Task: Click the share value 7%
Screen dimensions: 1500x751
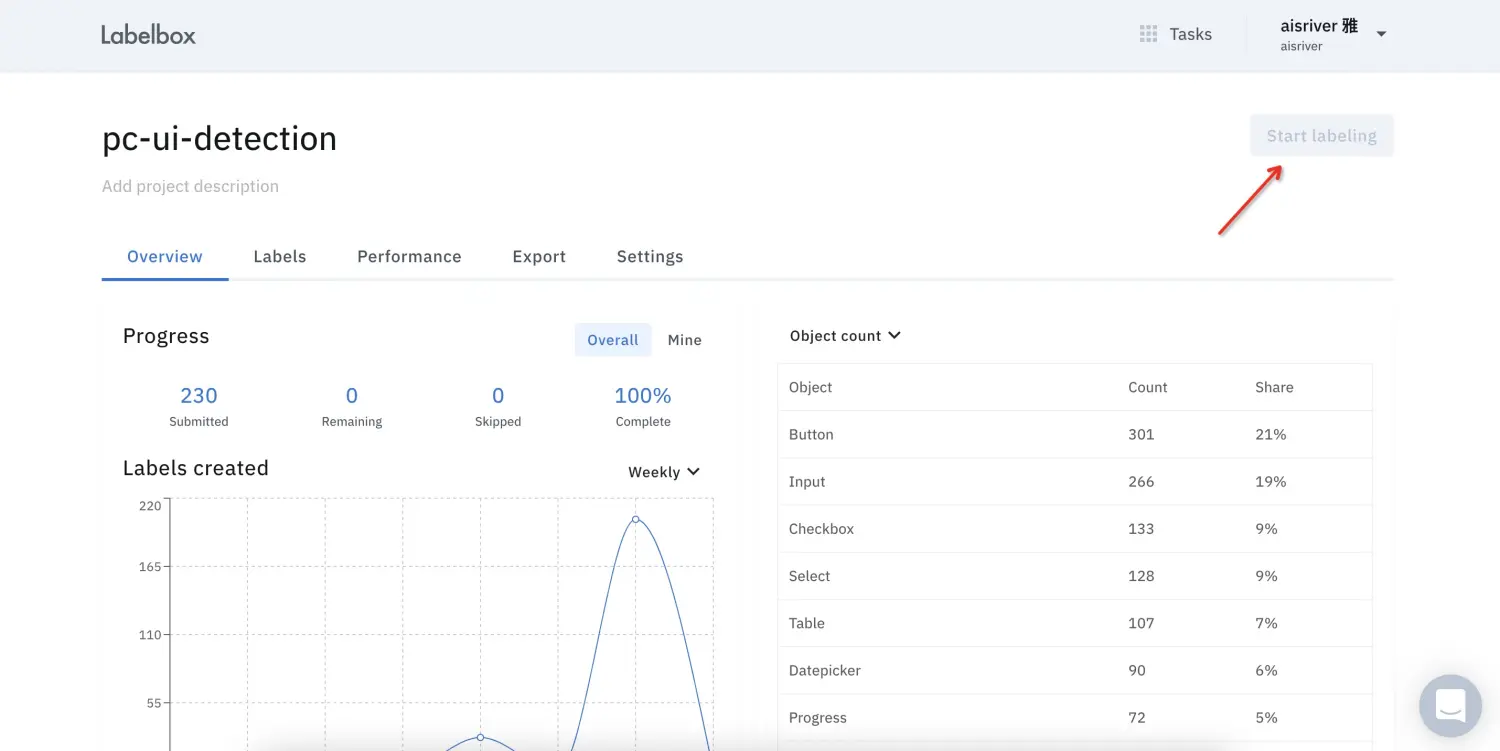Action: pyautogui.click(x=1266, y=623)
